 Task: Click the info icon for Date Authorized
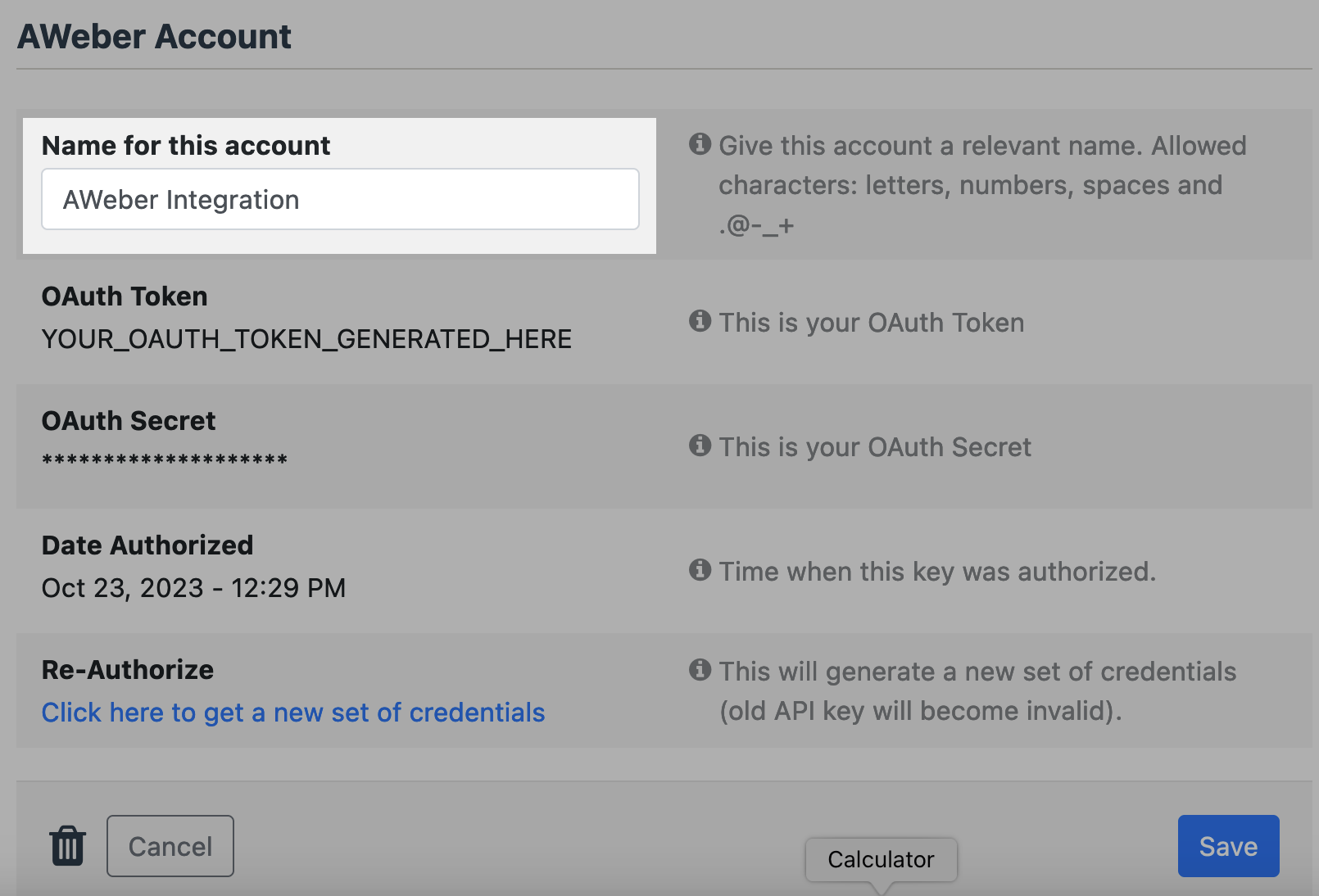coord(700,570)
